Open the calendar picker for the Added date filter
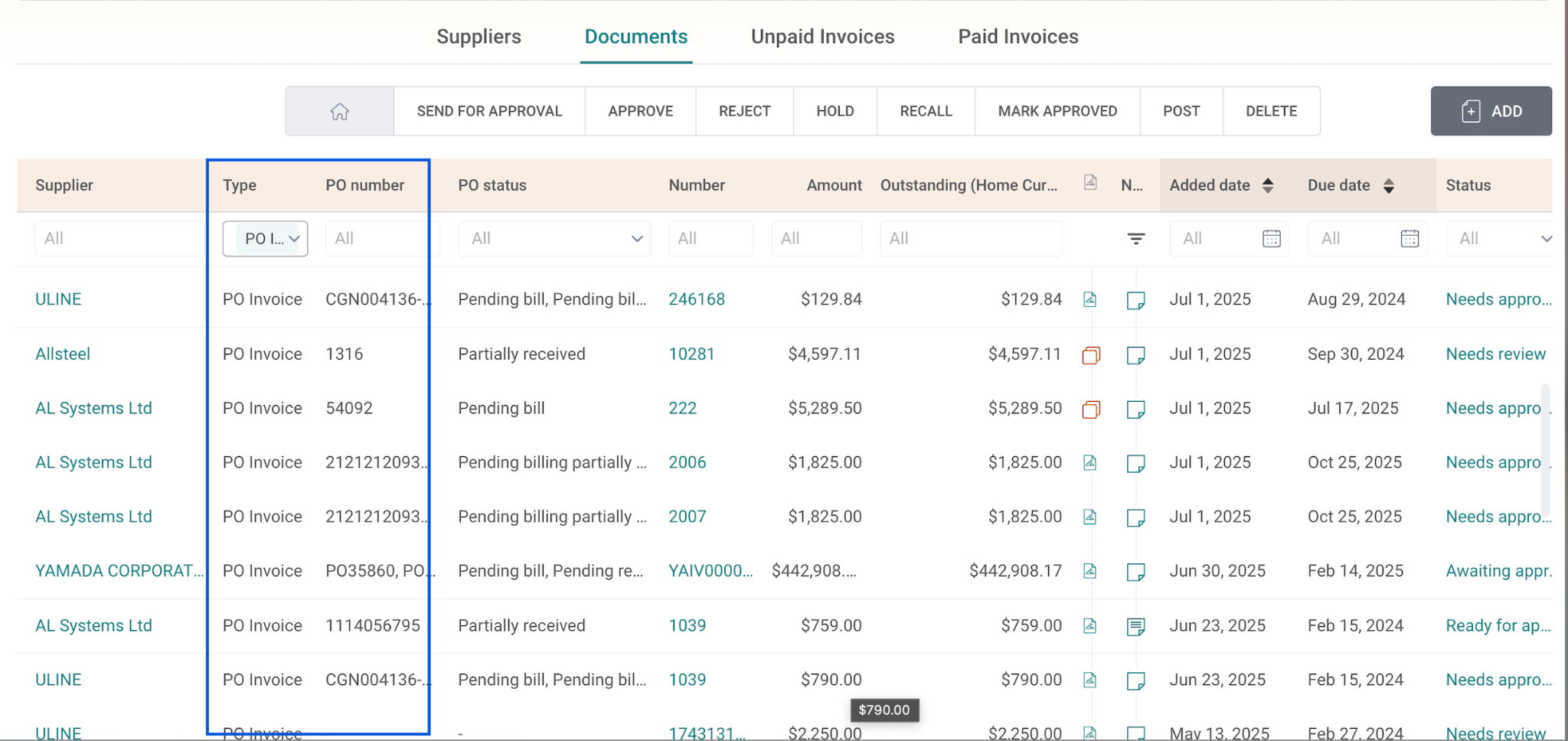Viewport: 1568px width, 741px height. 1272,239
